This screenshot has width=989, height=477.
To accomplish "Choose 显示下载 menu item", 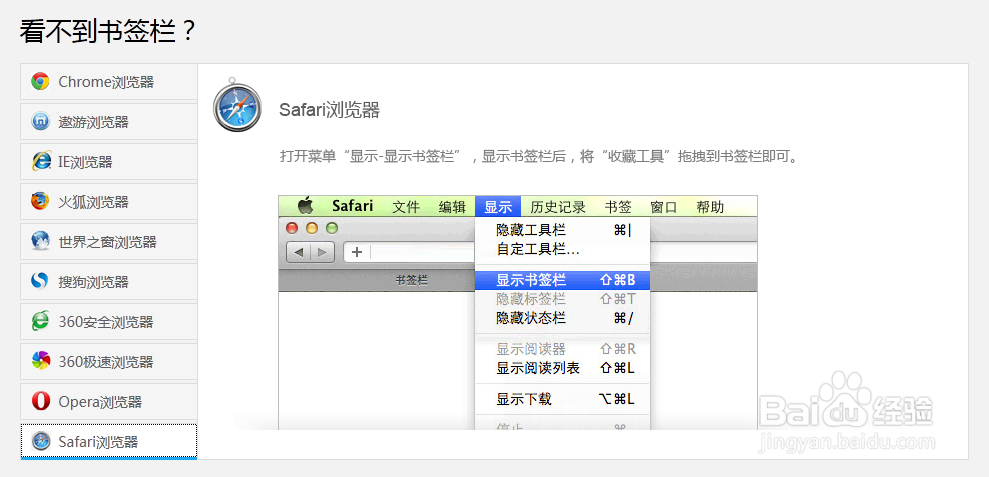I will tap(562, 399).
